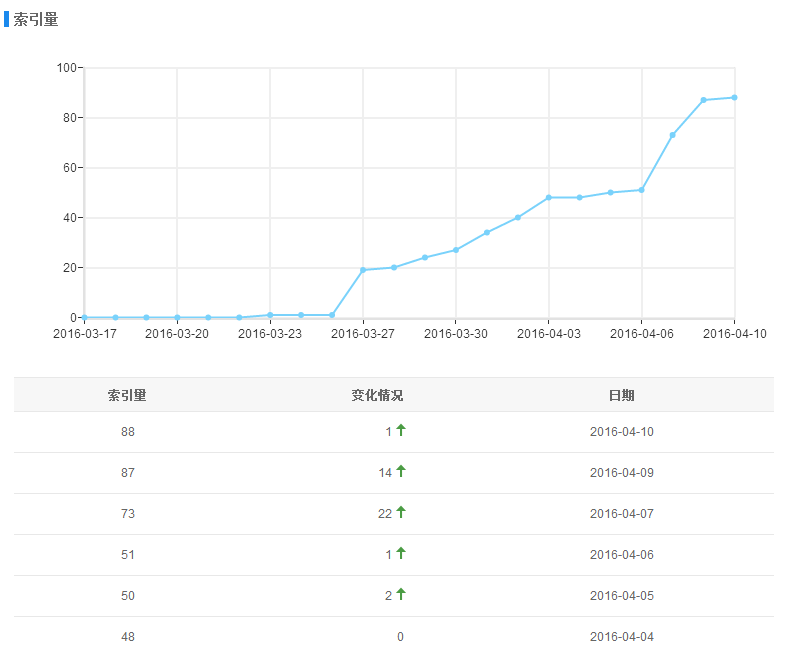The height and width of the screenshot is (654, 793).
Task: Click green up arrow in 2016-04-10 row
Action: tap(401, 430)
